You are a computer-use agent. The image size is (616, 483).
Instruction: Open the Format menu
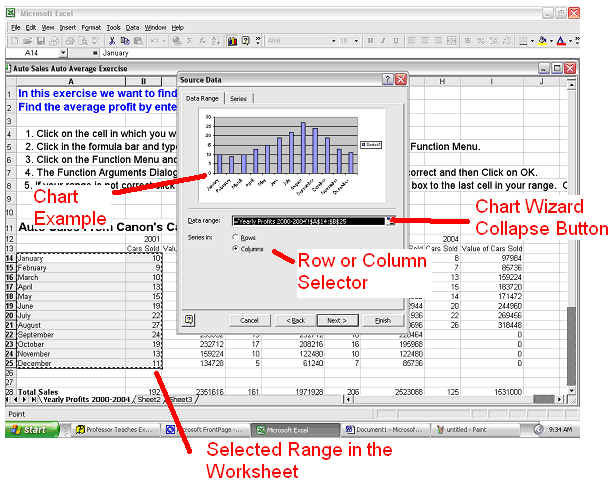coord(90,27)
